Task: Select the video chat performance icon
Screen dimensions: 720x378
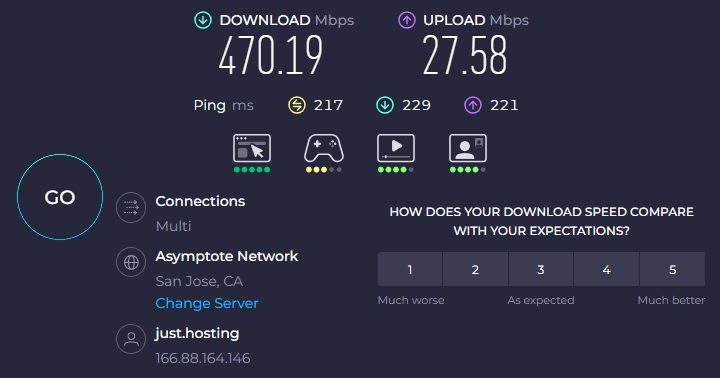Action: tap(468, 148)
